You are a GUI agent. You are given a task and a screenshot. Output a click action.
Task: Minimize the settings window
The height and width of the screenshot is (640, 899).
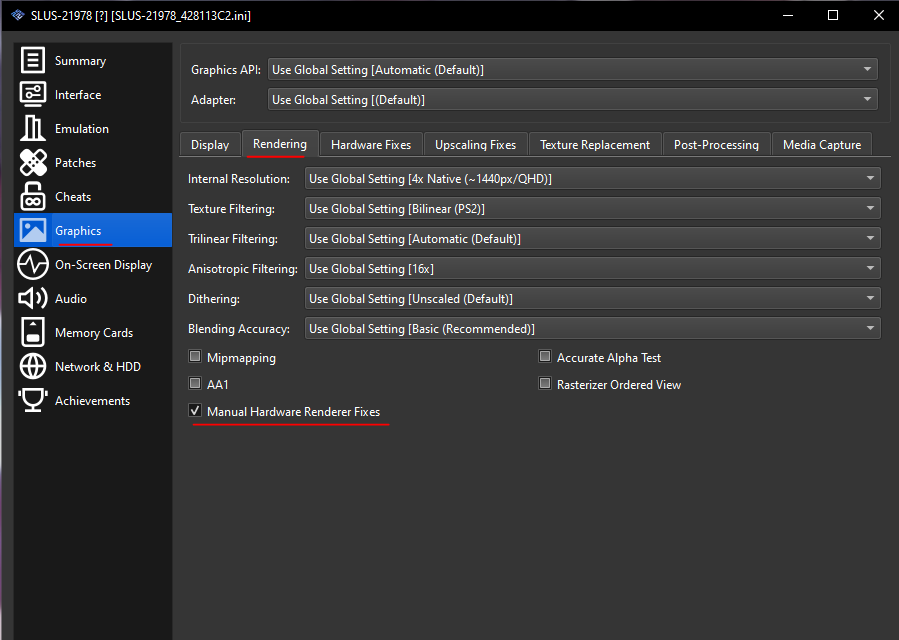pos(788,15)
